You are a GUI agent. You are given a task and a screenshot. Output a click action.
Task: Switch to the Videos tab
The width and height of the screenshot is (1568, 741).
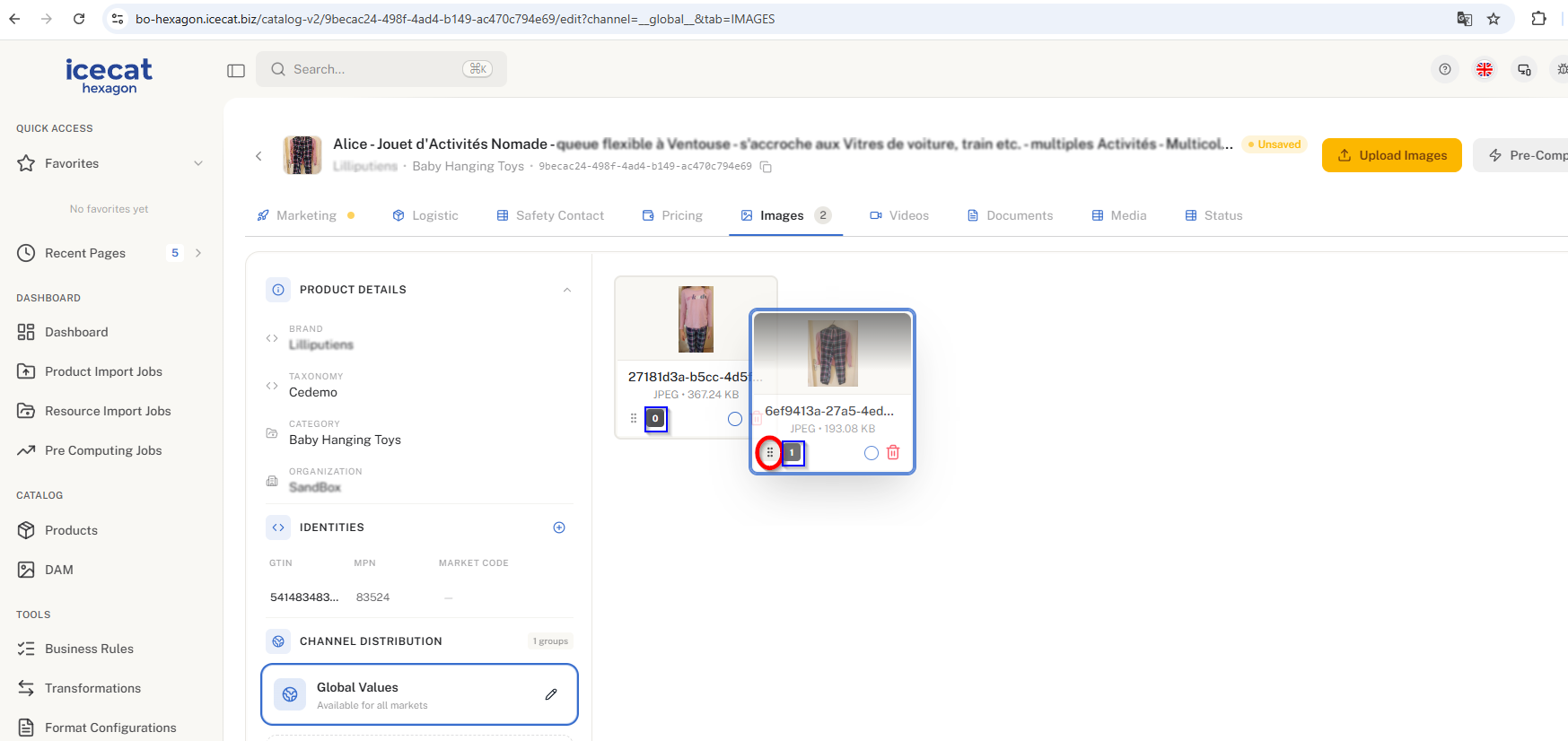(x=899, y=215)
